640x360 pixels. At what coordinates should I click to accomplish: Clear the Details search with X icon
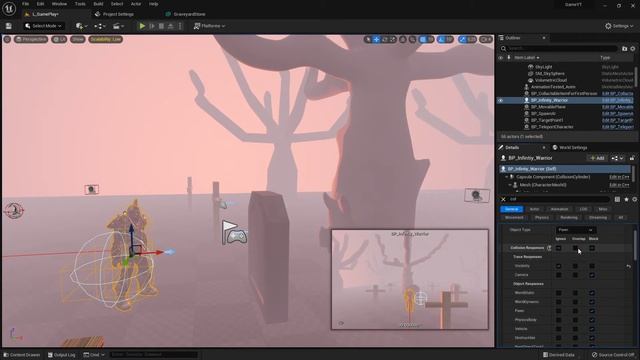click(503, 199)
